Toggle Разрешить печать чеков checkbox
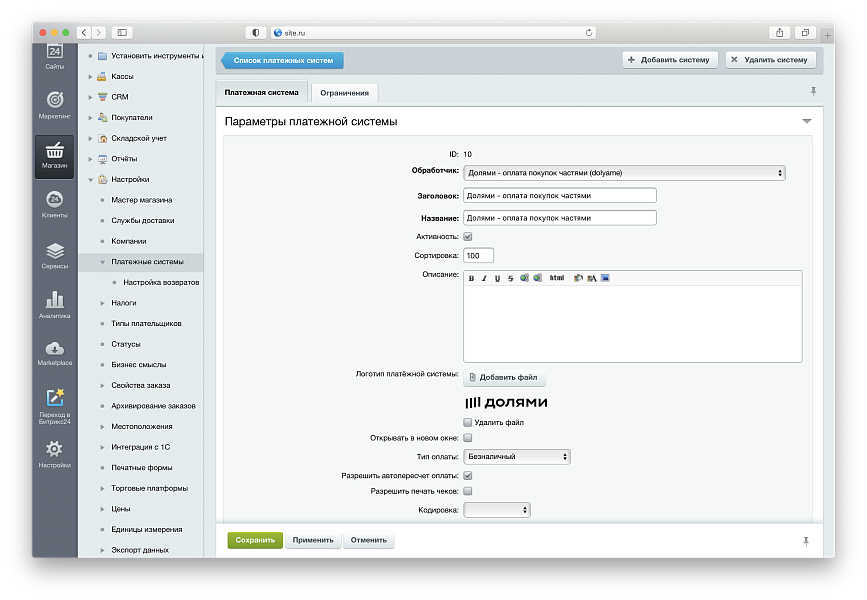 tap(468, 491)
